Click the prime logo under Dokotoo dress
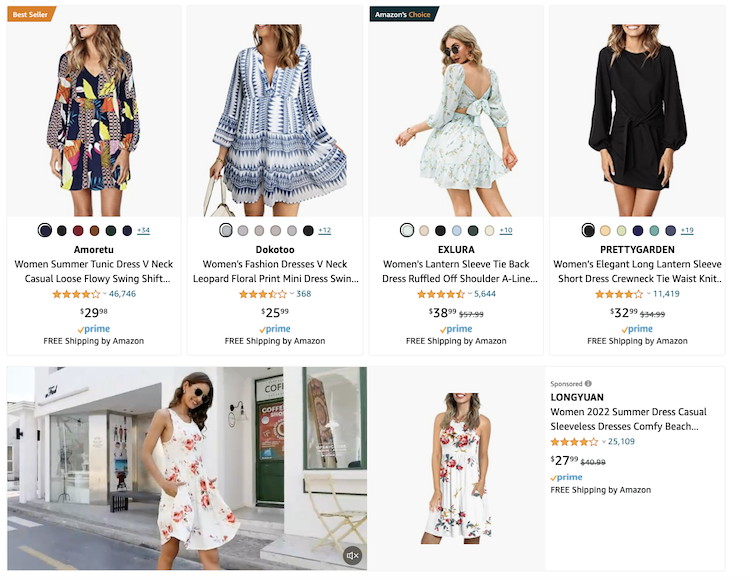 (x=275, y=328)
